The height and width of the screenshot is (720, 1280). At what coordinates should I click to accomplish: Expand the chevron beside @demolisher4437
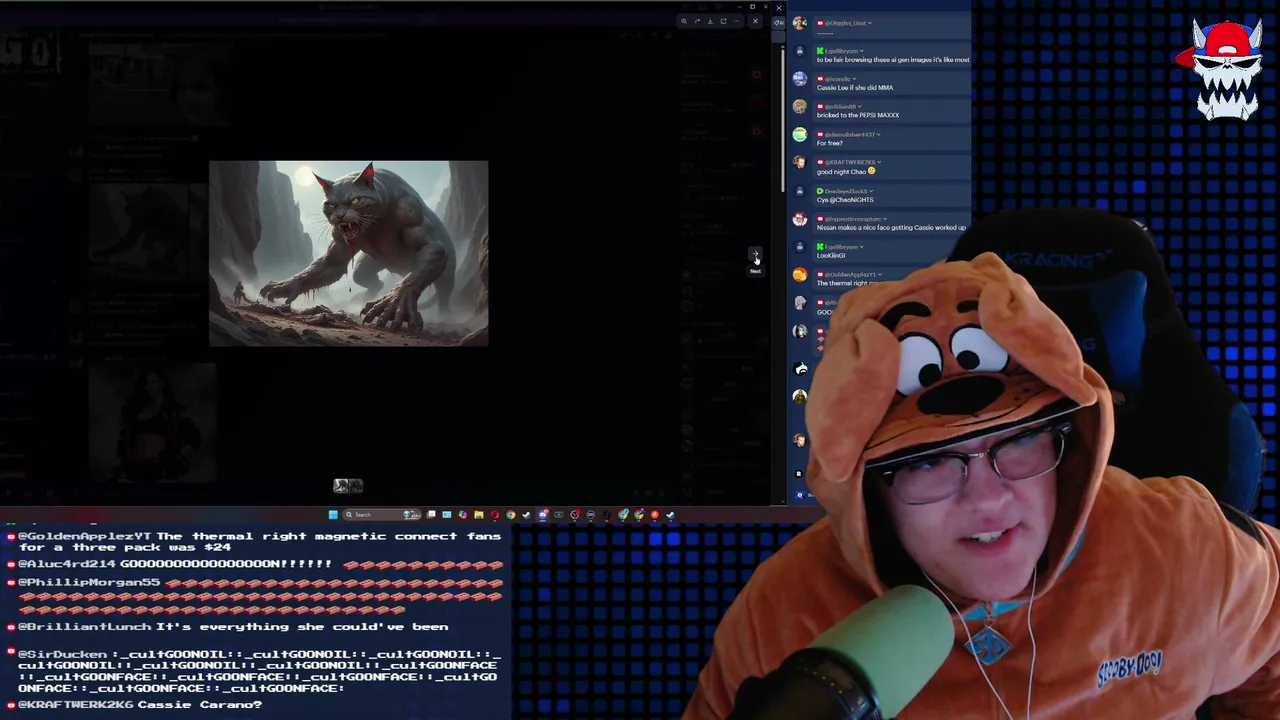(879, 135)
